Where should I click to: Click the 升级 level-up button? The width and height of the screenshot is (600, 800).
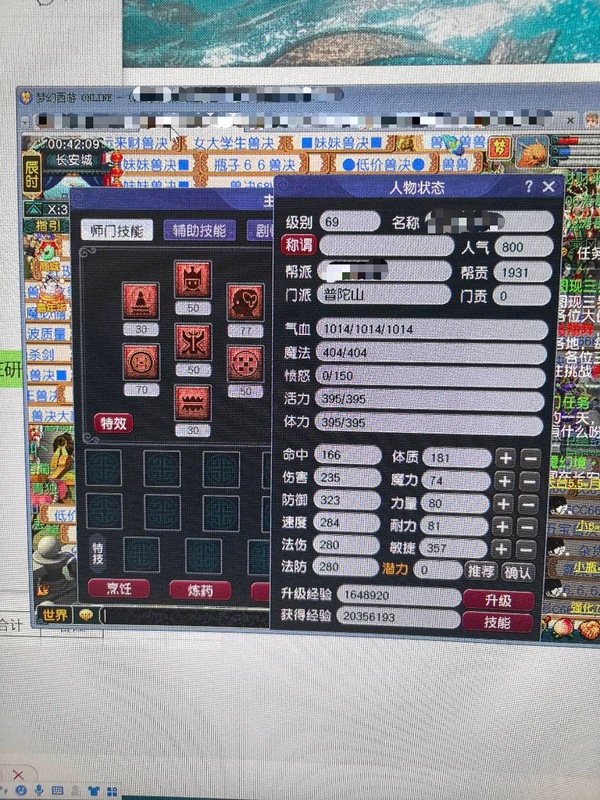pyautogui.click(x=498, y=600)
